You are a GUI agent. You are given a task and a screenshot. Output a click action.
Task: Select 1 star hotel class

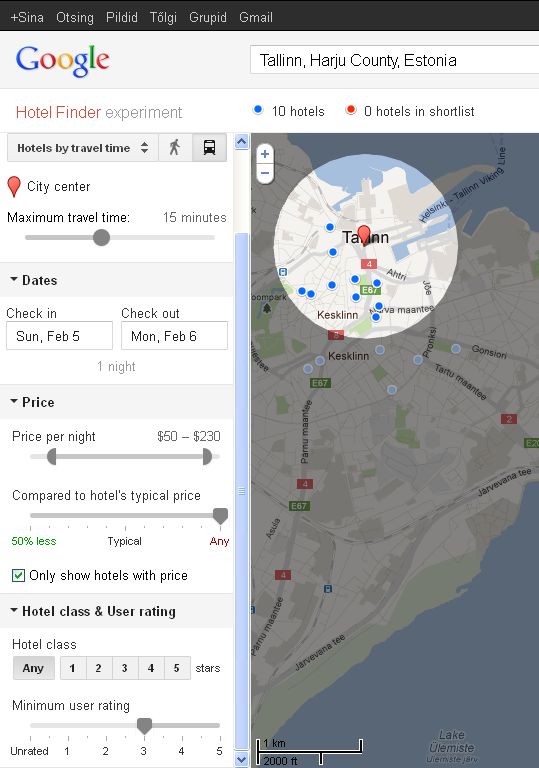73,668
